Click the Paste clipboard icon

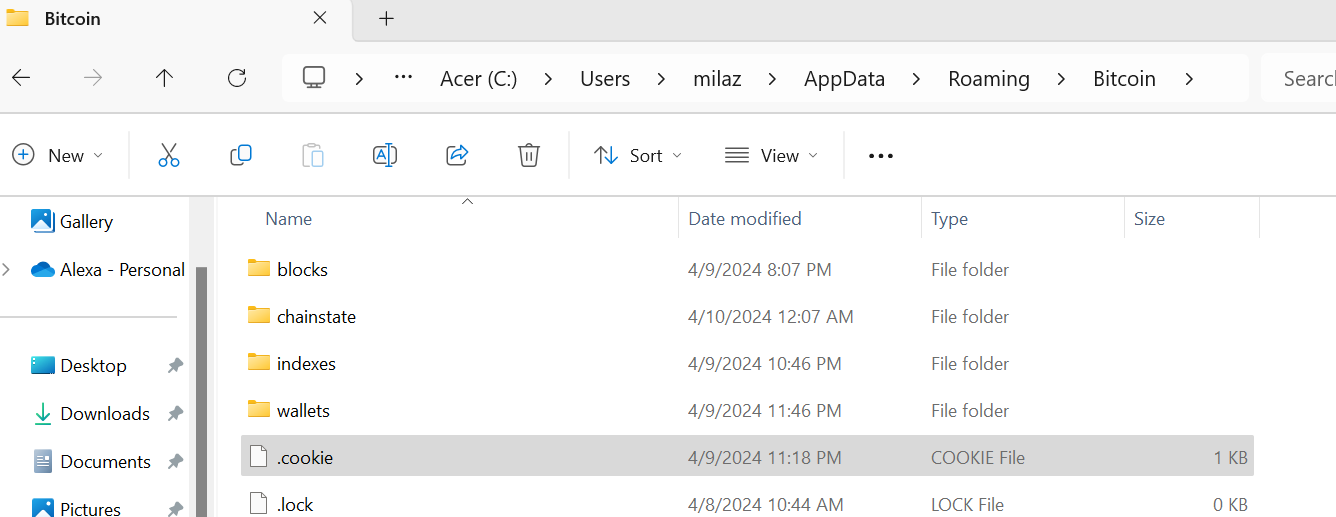[313, 155]
